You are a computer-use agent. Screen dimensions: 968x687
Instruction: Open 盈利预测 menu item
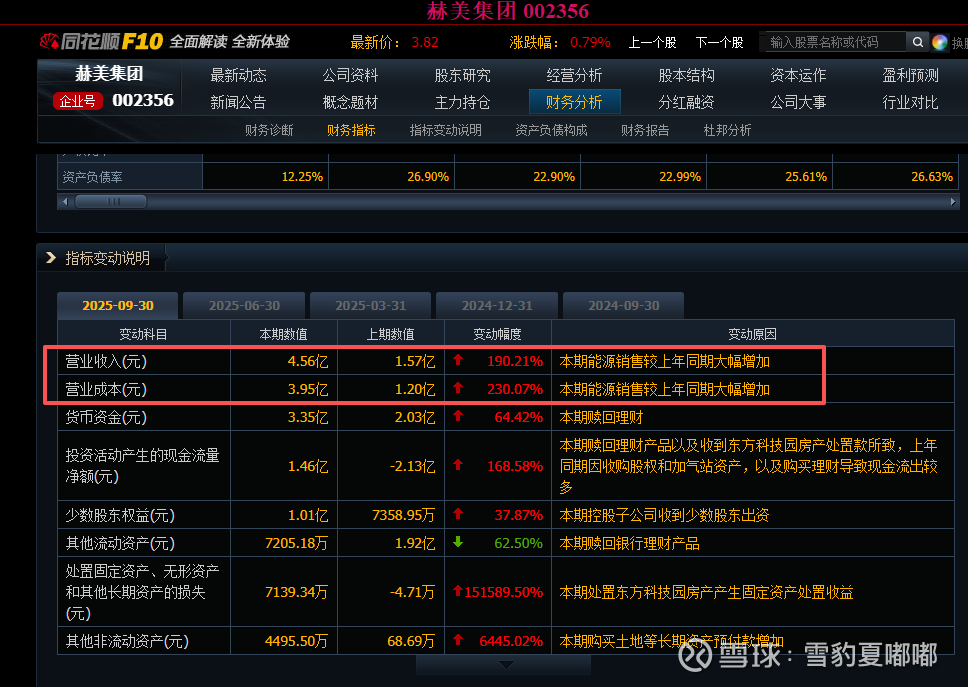pyautogui.click(x=911, y=75)
